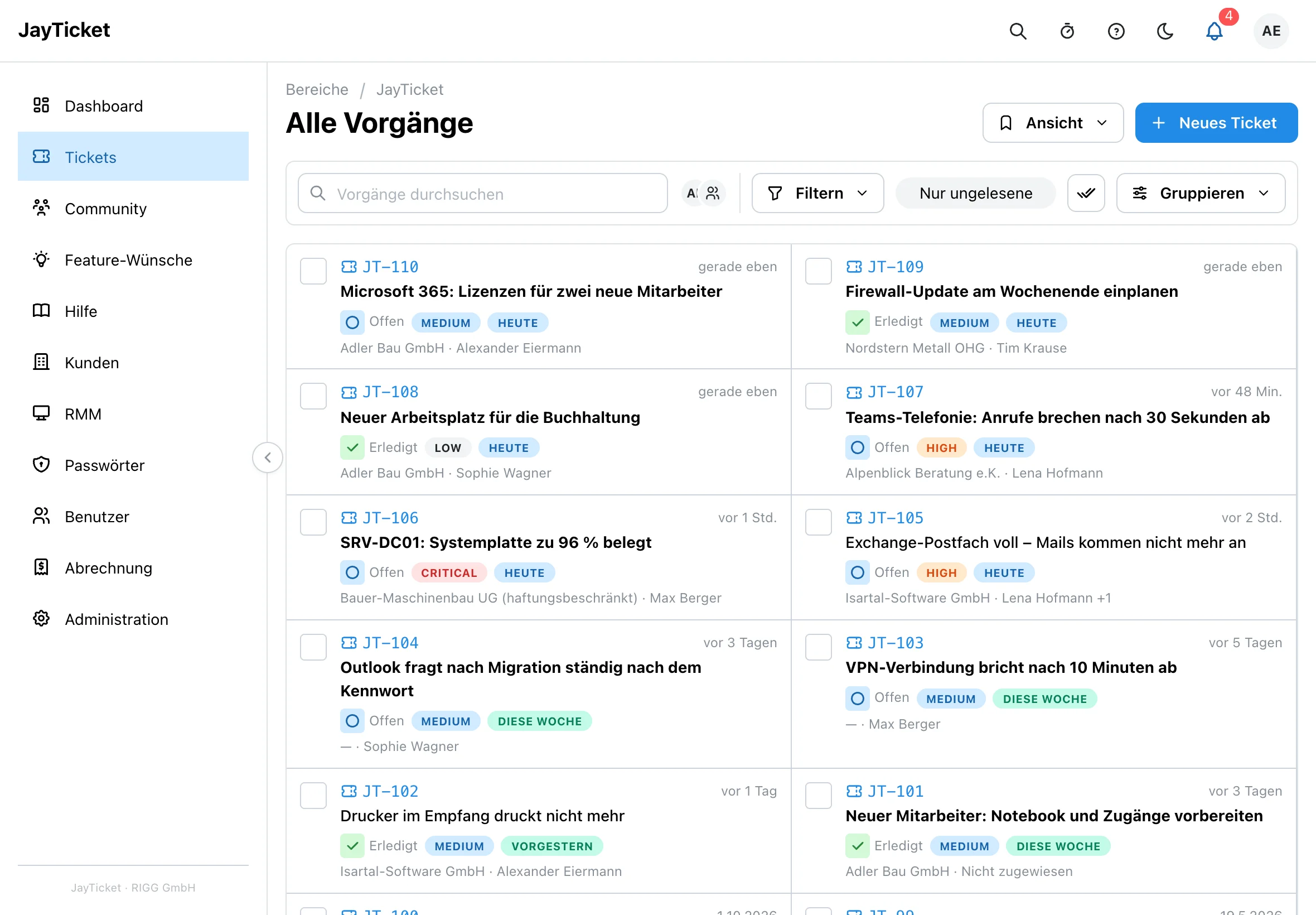This screenshot has width=1316, height=915.
Task: Click the Neues Ticket button
Action: tap(1216, 123)
